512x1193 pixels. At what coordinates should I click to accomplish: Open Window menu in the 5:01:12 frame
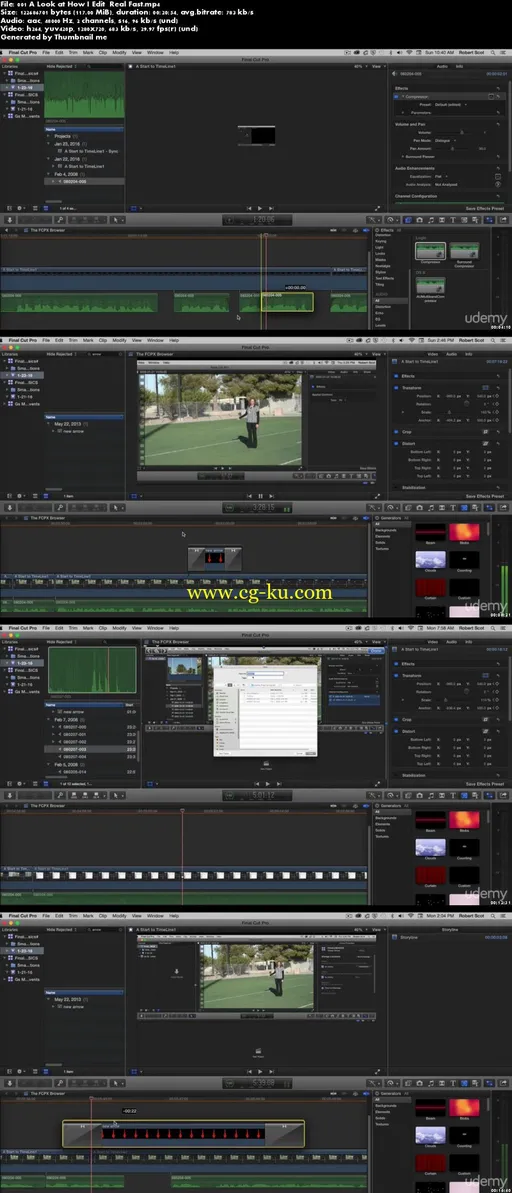[x=155, y=628]
